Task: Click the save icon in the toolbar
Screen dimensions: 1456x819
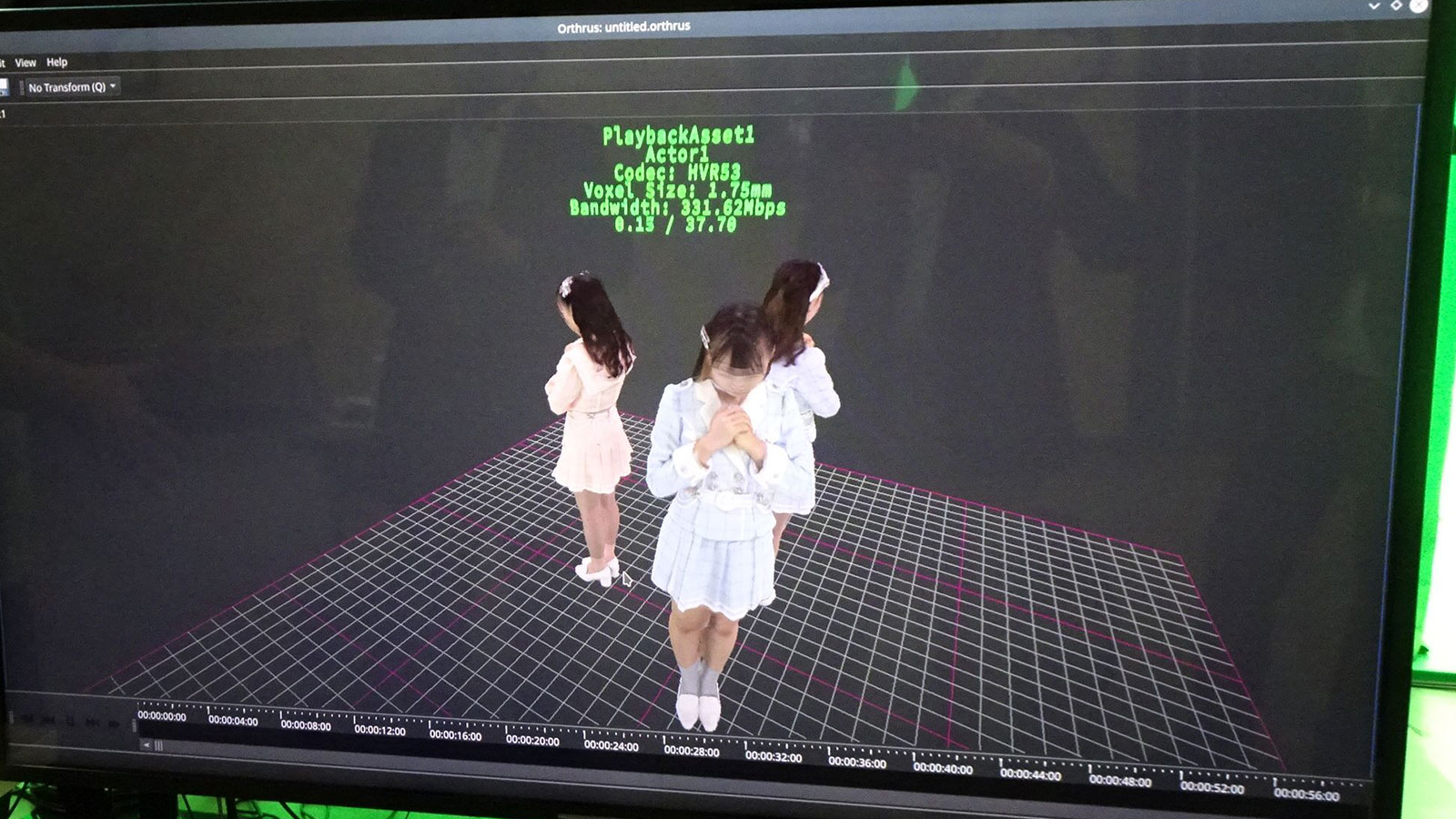Action: tap(3, 87)
